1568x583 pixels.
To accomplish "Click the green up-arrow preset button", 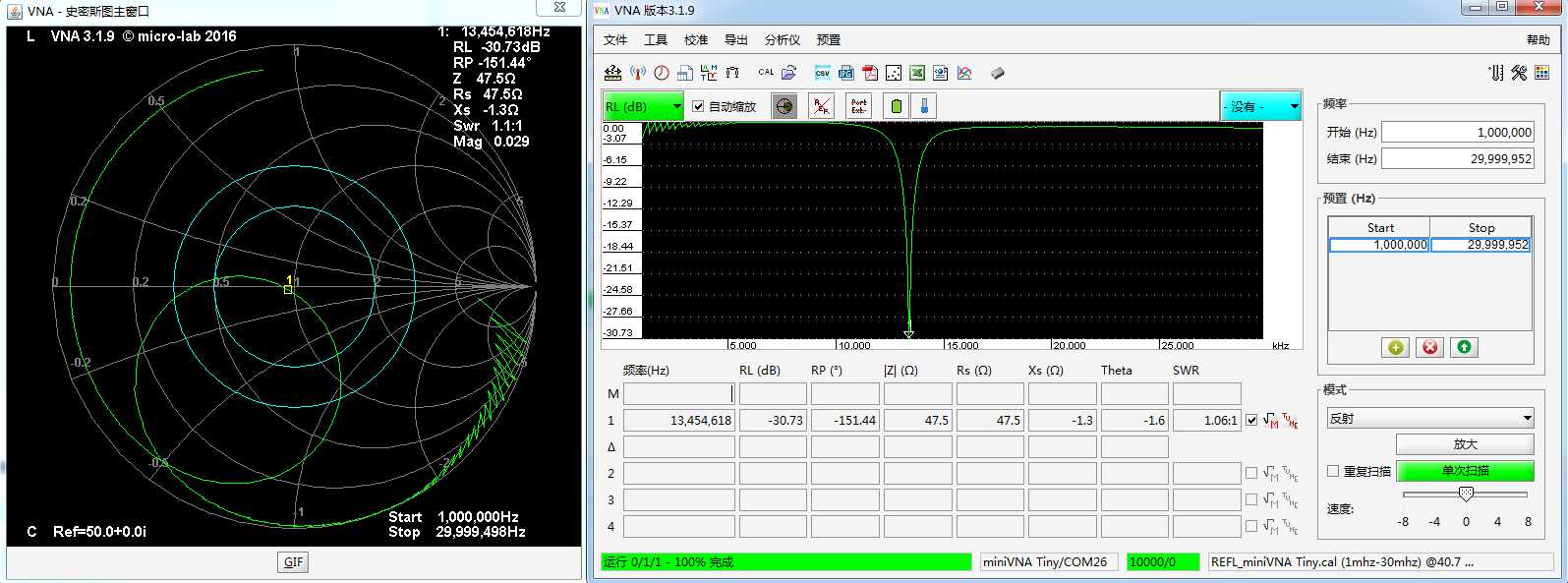I will tap(1465, 347).
